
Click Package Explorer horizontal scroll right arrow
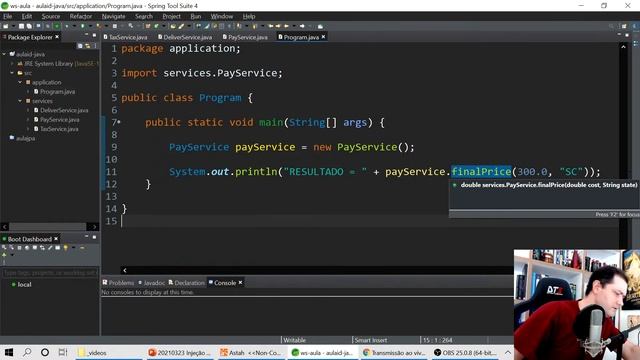[94, 227]
